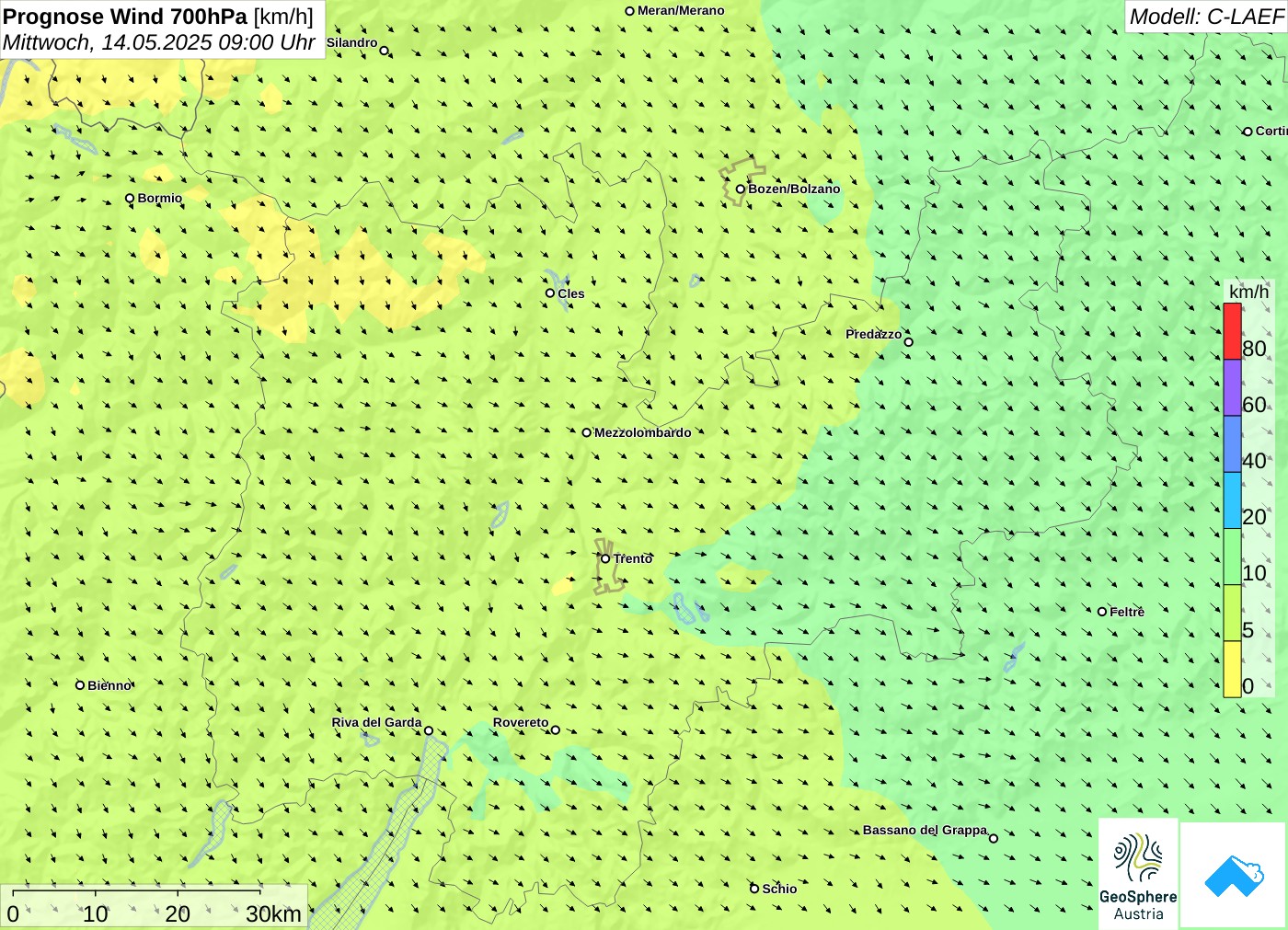Screen dimensions: 1288x930
Task: Select the Bozen/Bolzano city marker
Action: point(740,189)
